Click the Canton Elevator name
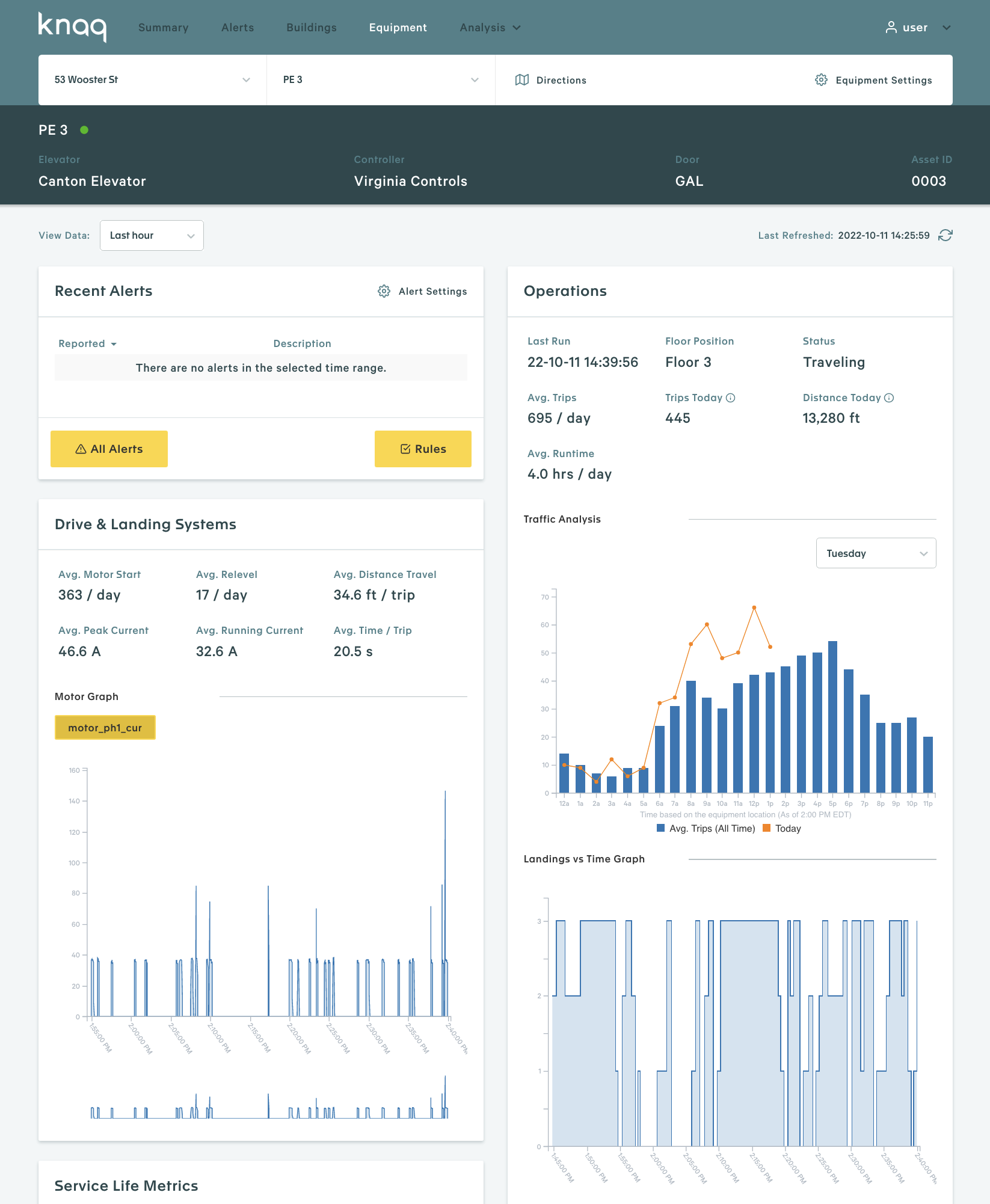 tap(92, 181)
